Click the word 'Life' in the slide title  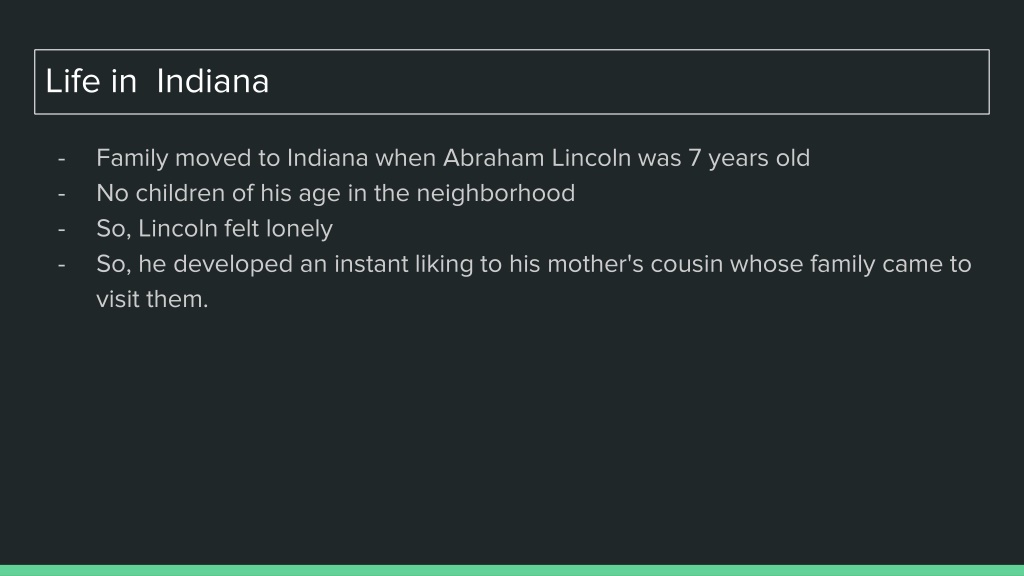point(72,82)
